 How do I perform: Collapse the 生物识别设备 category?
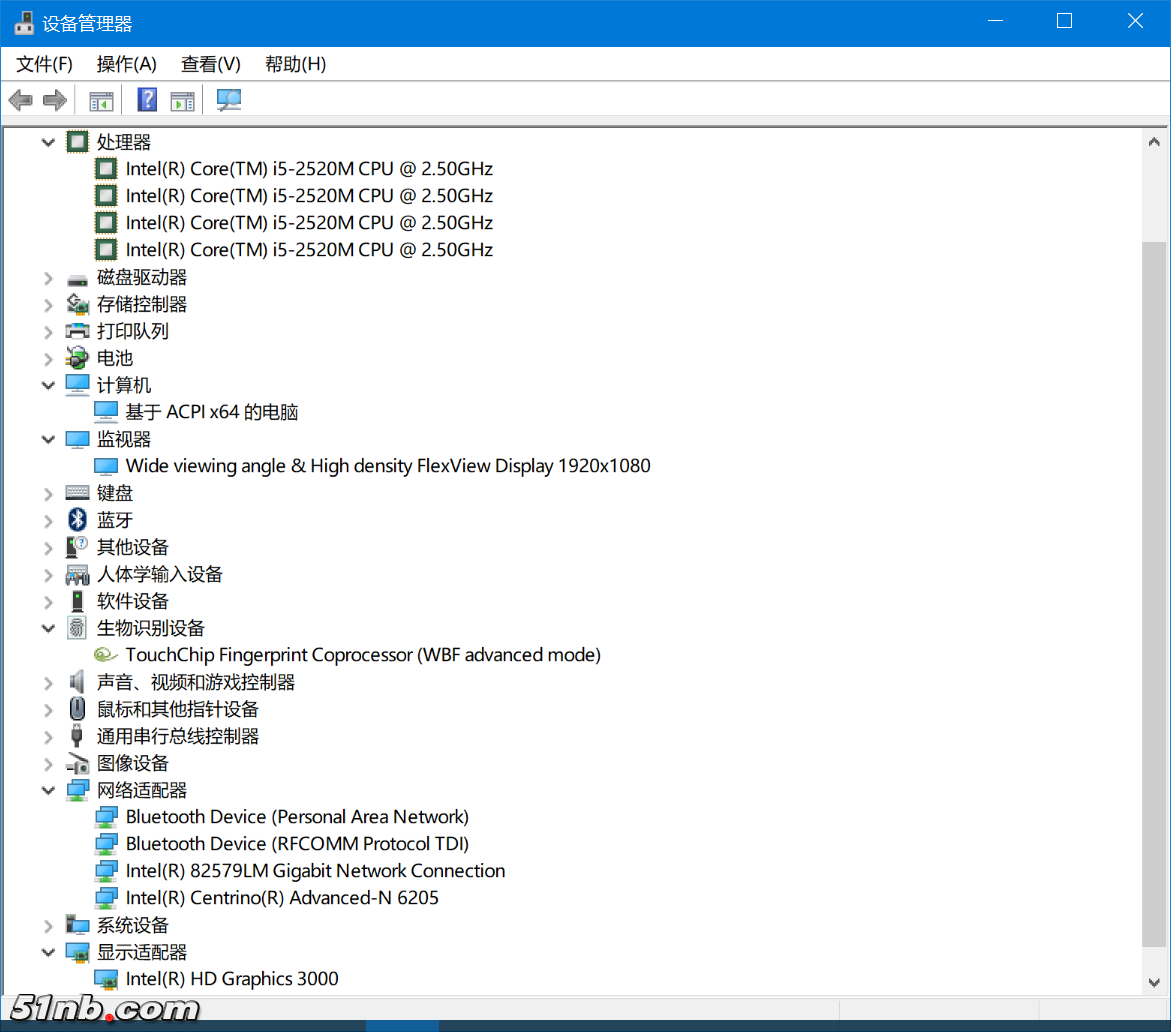pos(48,628)
